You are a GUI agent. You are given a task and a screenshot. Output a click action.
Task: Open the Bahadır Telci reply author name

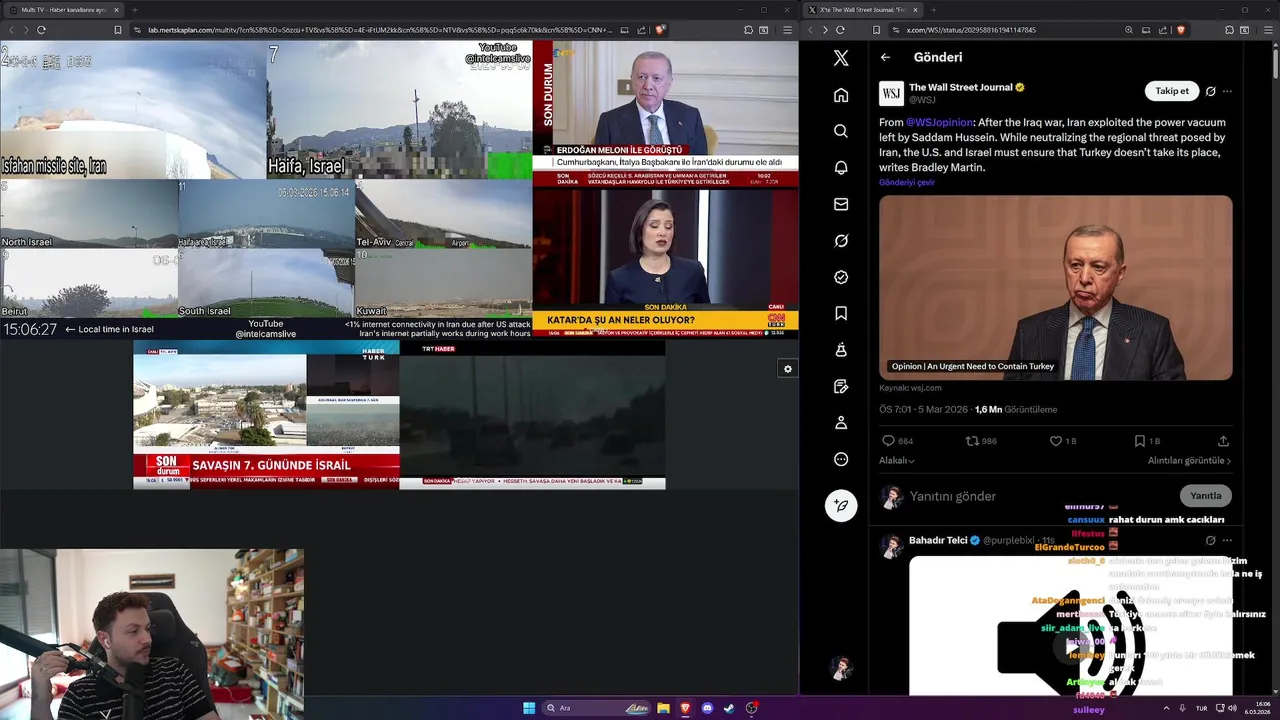click(938, 540)
